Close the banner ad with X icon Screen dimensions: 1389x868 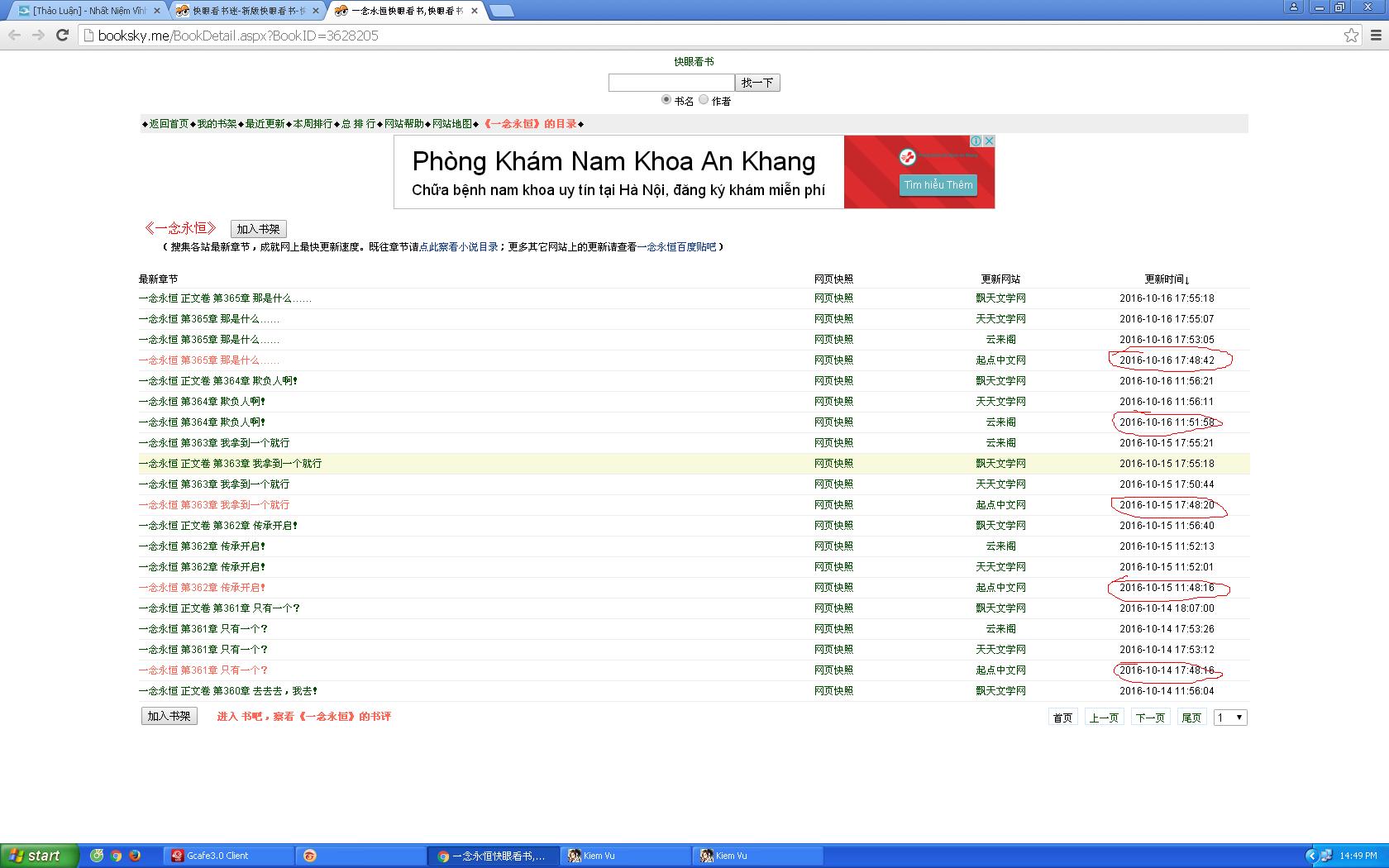pyautogui.click(x=988, y=141)
